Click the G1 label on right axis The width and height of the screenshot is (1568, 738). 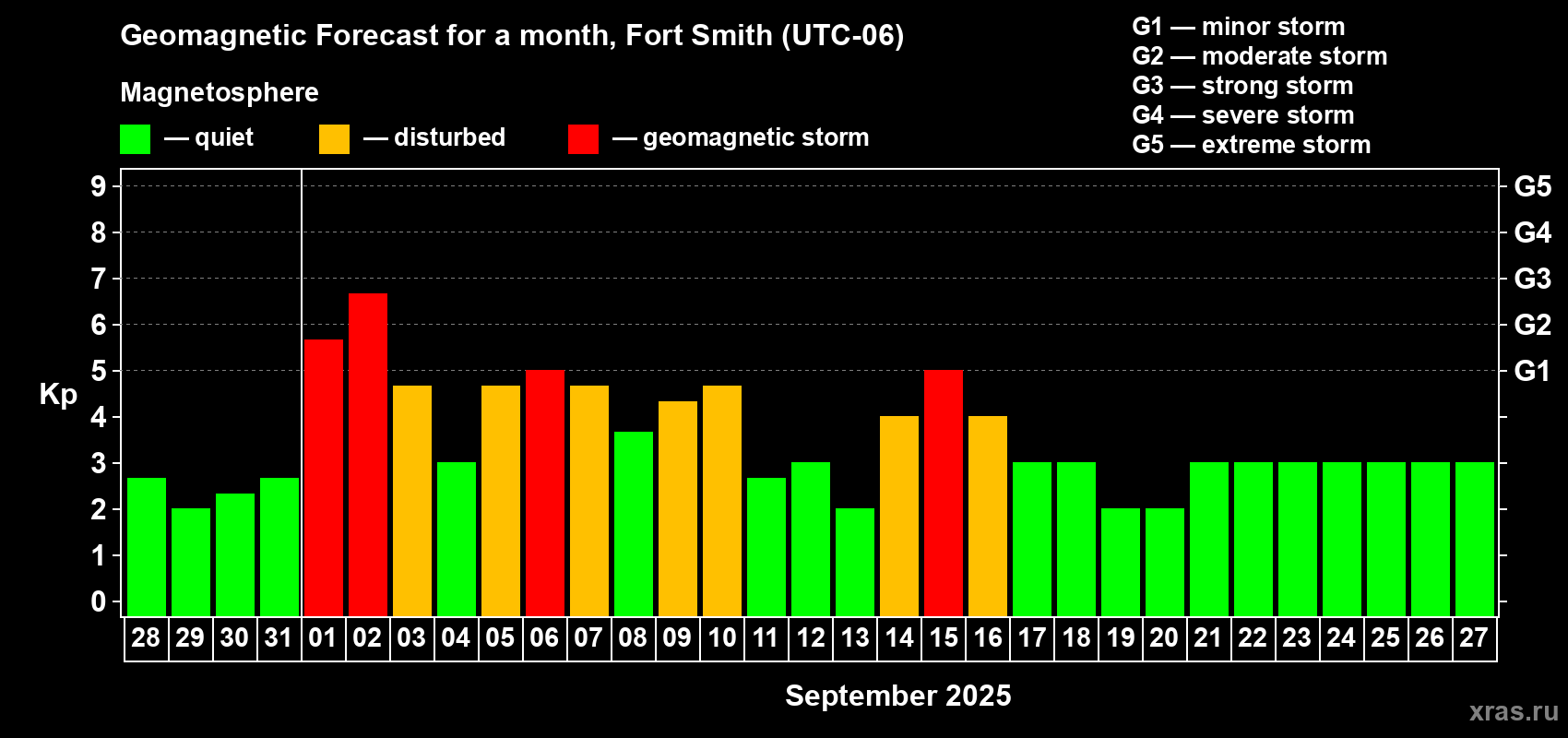(1533, 371)
